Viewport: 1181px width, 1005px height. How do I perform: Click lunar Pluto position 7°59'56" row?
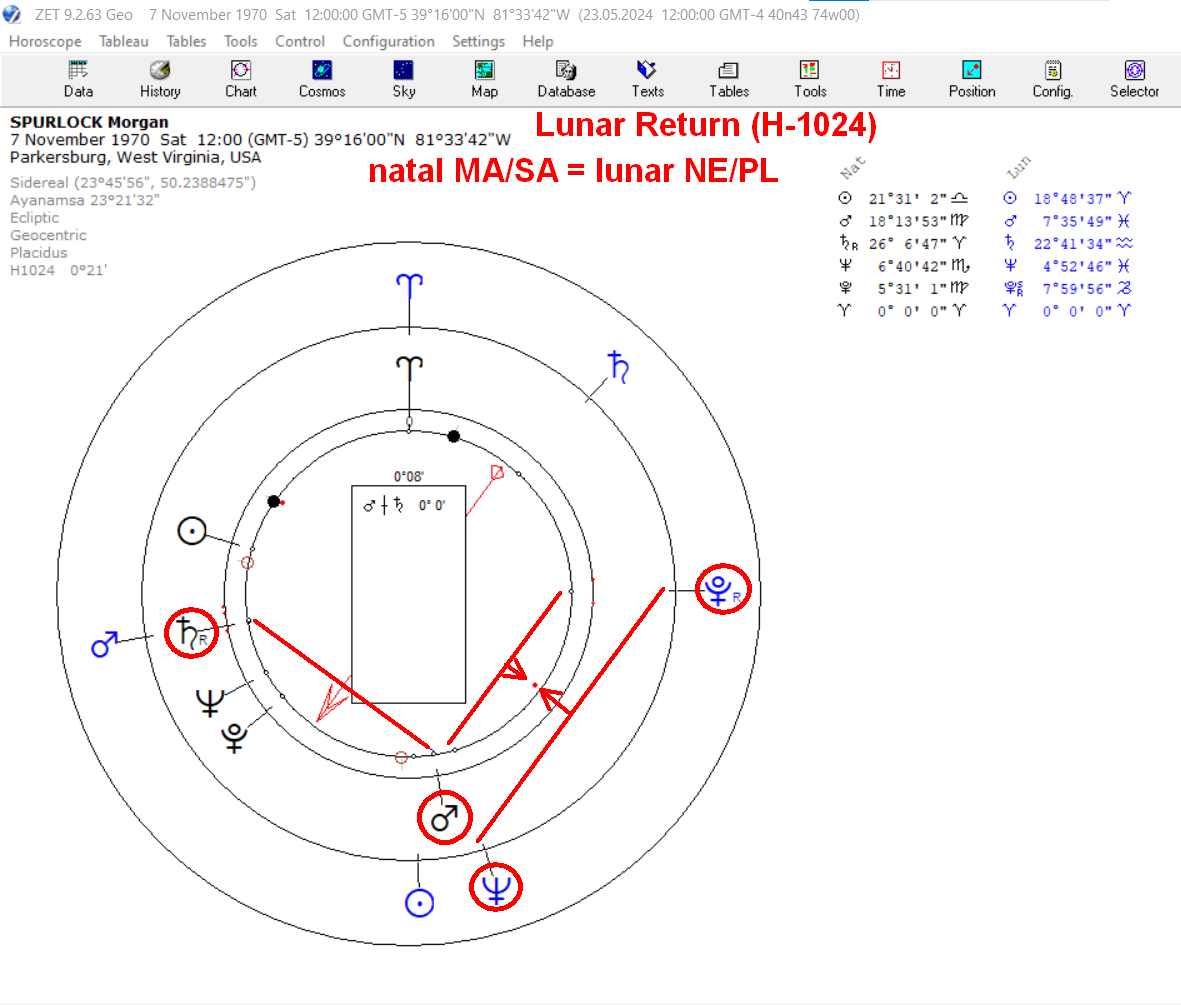1068,288
